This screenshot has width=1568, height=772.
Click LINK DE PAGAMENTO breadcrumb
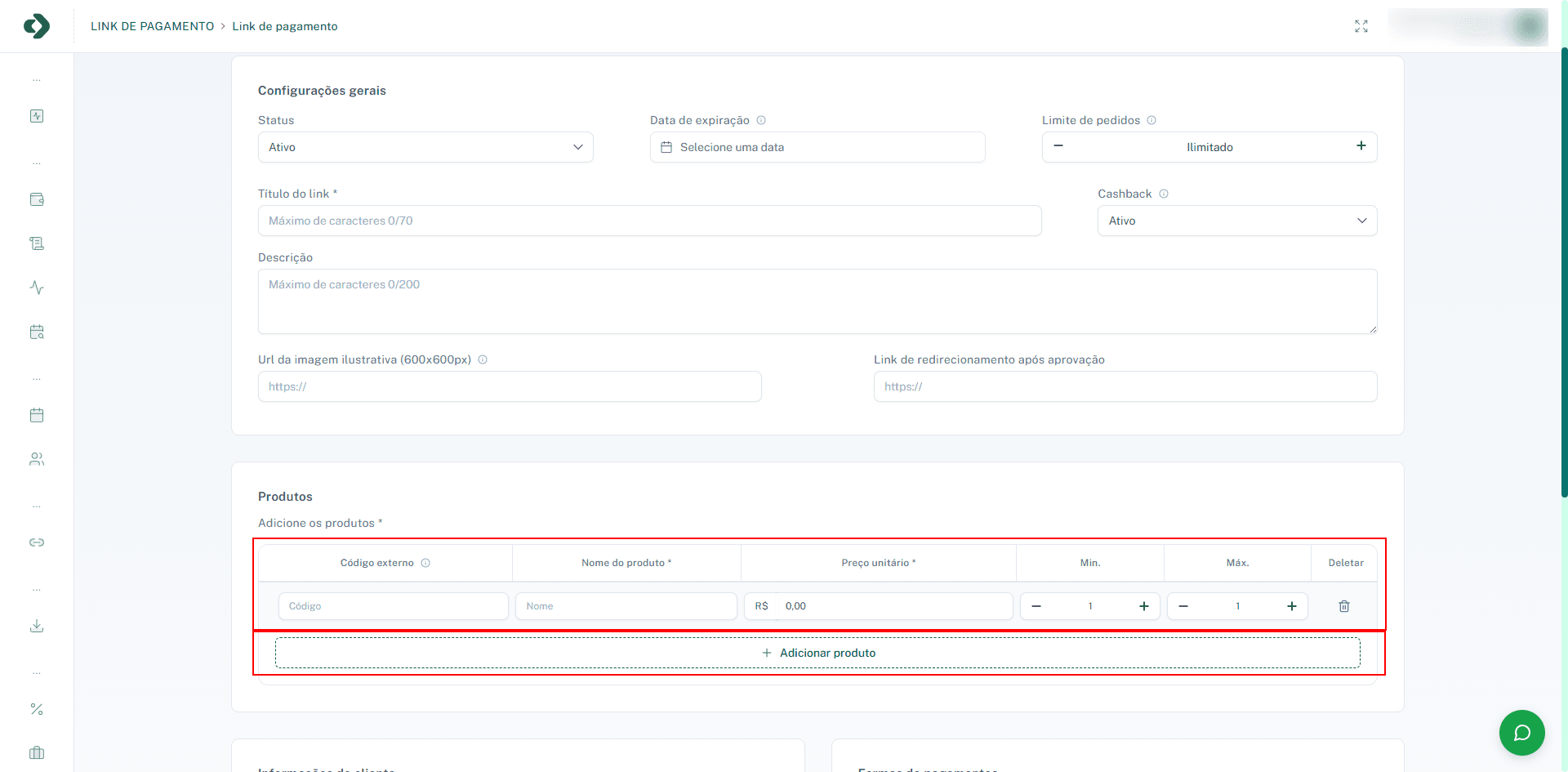tap(152, 26)
